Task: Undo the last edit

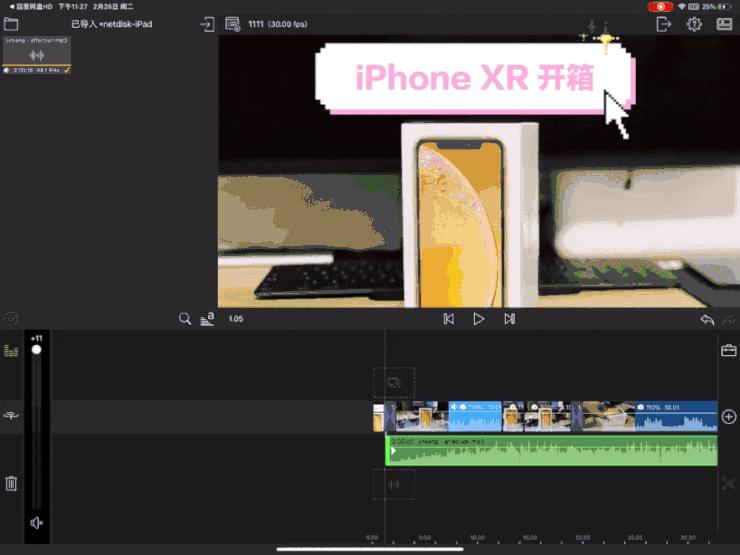Action: pos(707,320)
